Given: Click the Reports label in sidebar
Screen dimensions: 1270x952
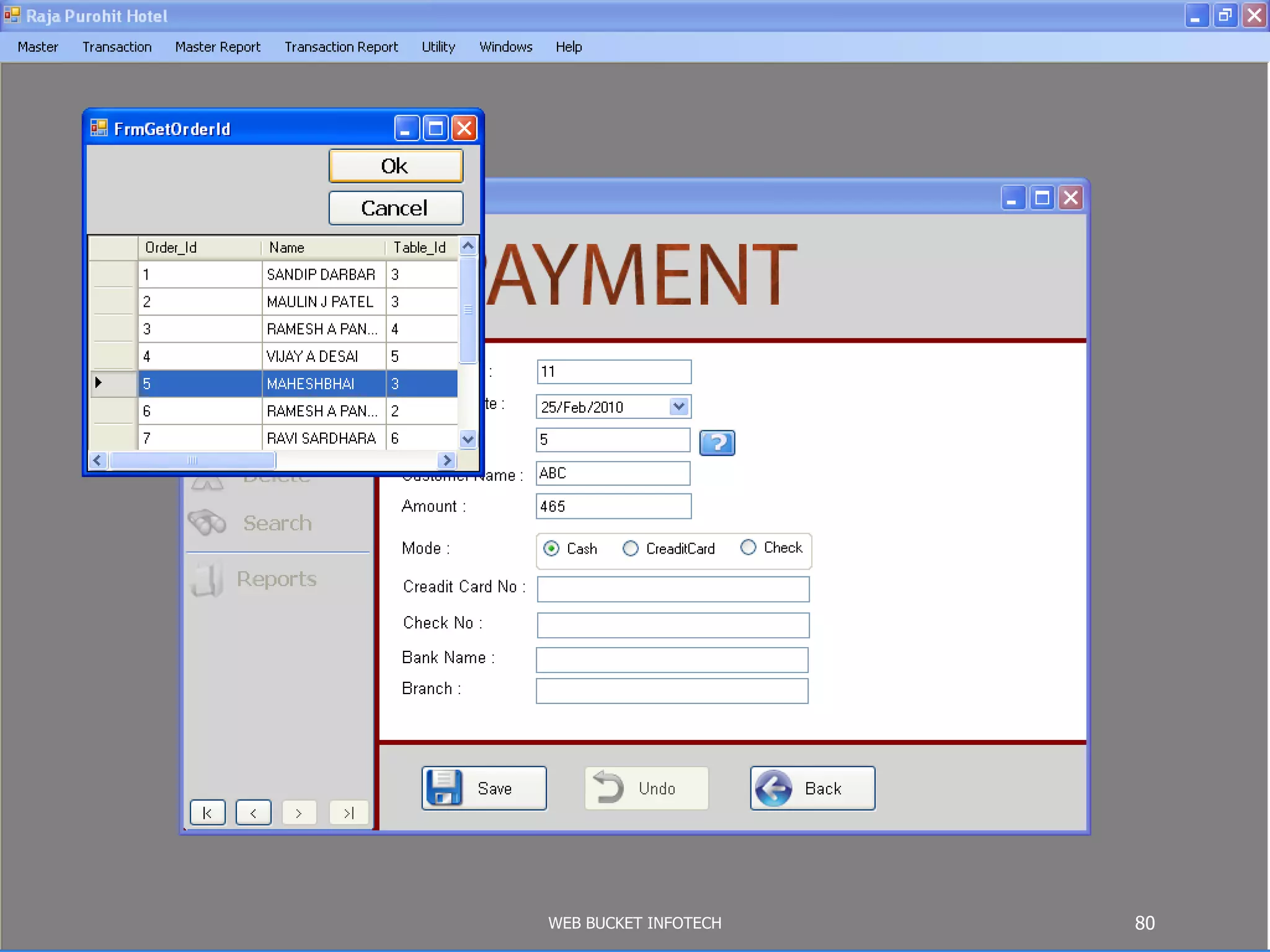Looking at the screenshot, I should (277, 579).
